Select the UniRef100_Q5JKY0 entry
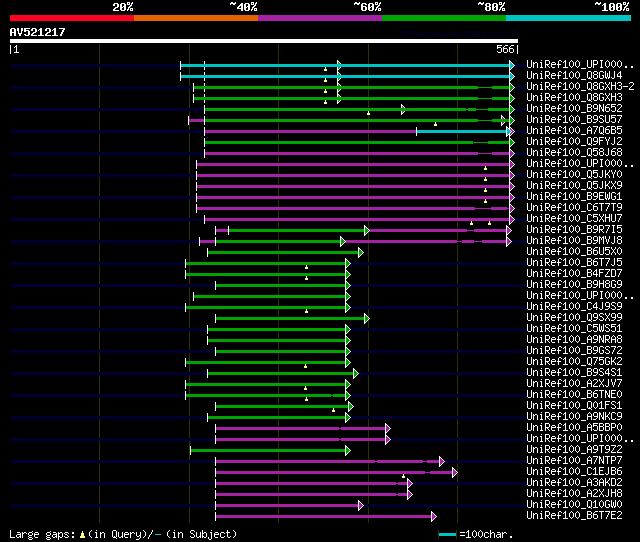This screenshot has height=542, width=640. 574,175
